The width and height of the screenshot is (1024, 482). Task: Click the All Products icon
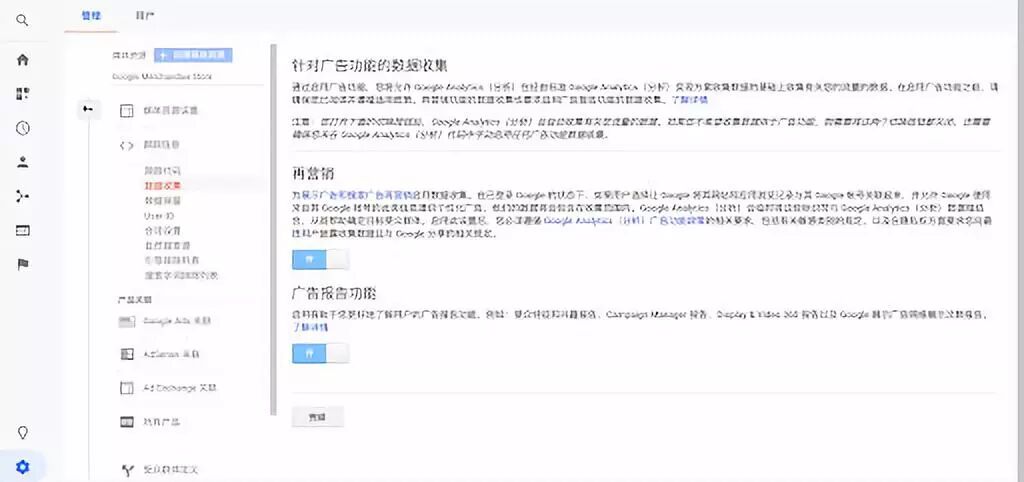[x=127, y=422]
